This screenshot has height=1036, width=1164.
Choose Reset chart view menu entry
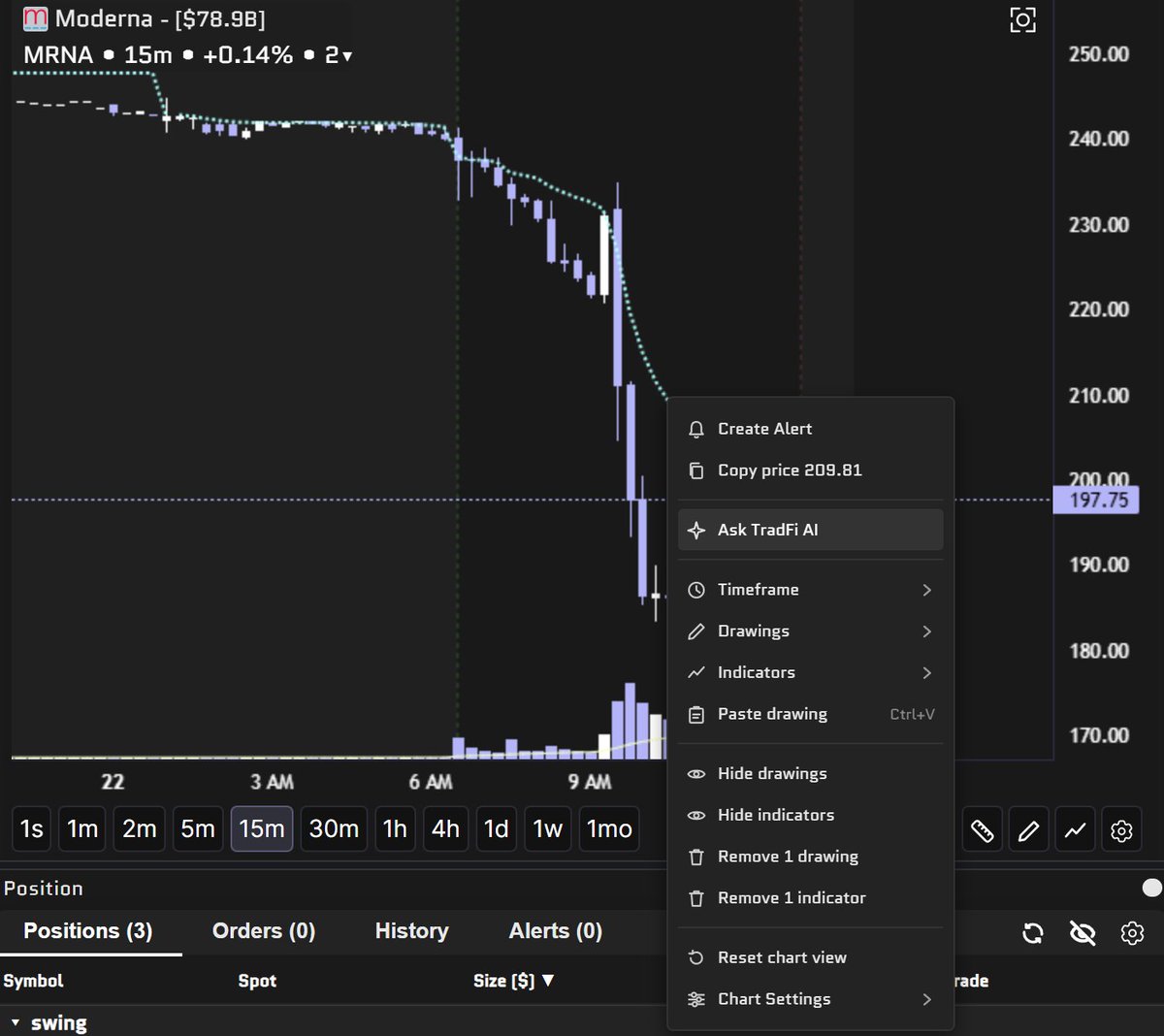pyautogui.click(x=811, y=957)
